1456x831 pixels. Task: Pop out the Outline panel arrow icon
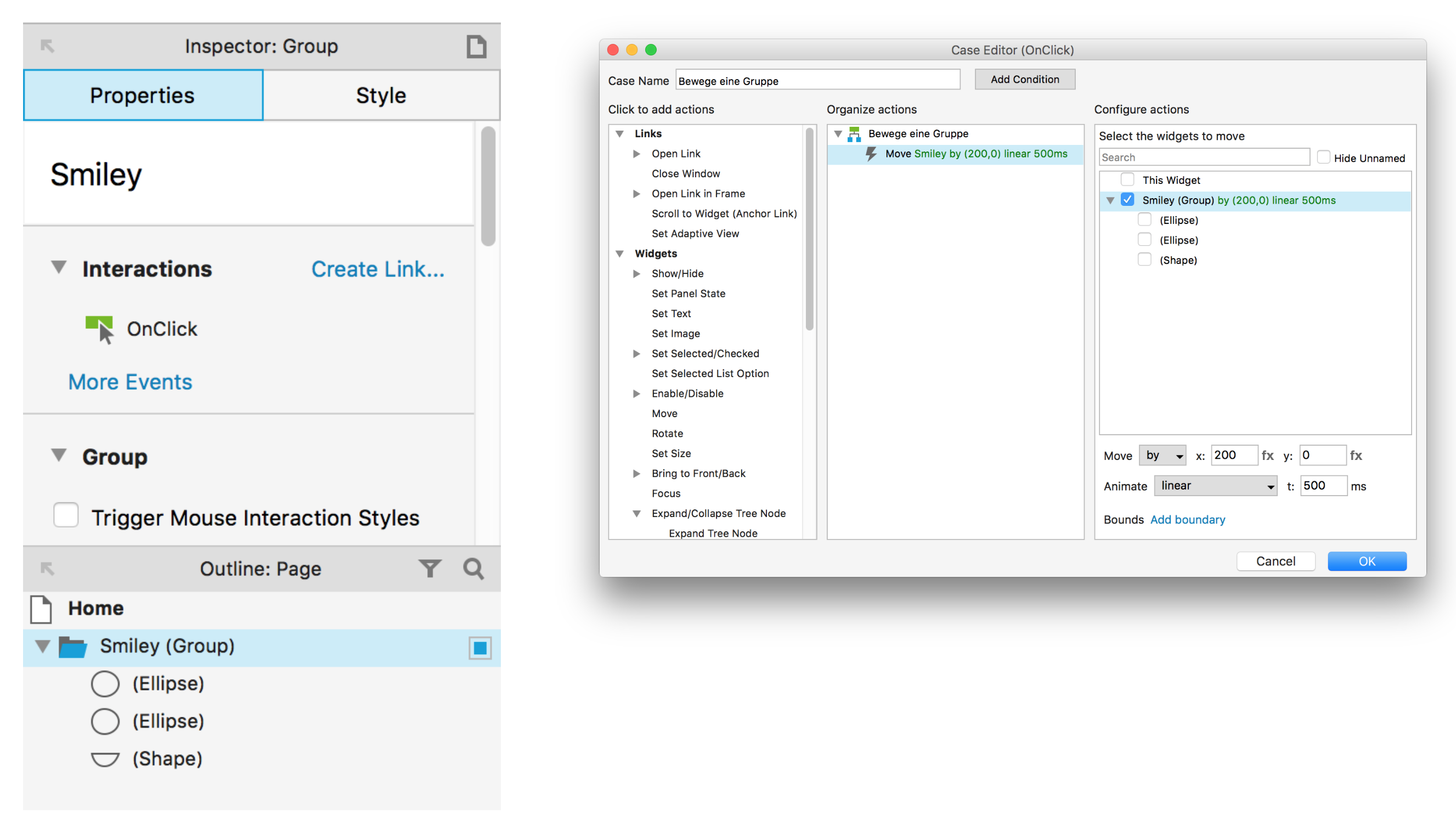click(47, 569)
